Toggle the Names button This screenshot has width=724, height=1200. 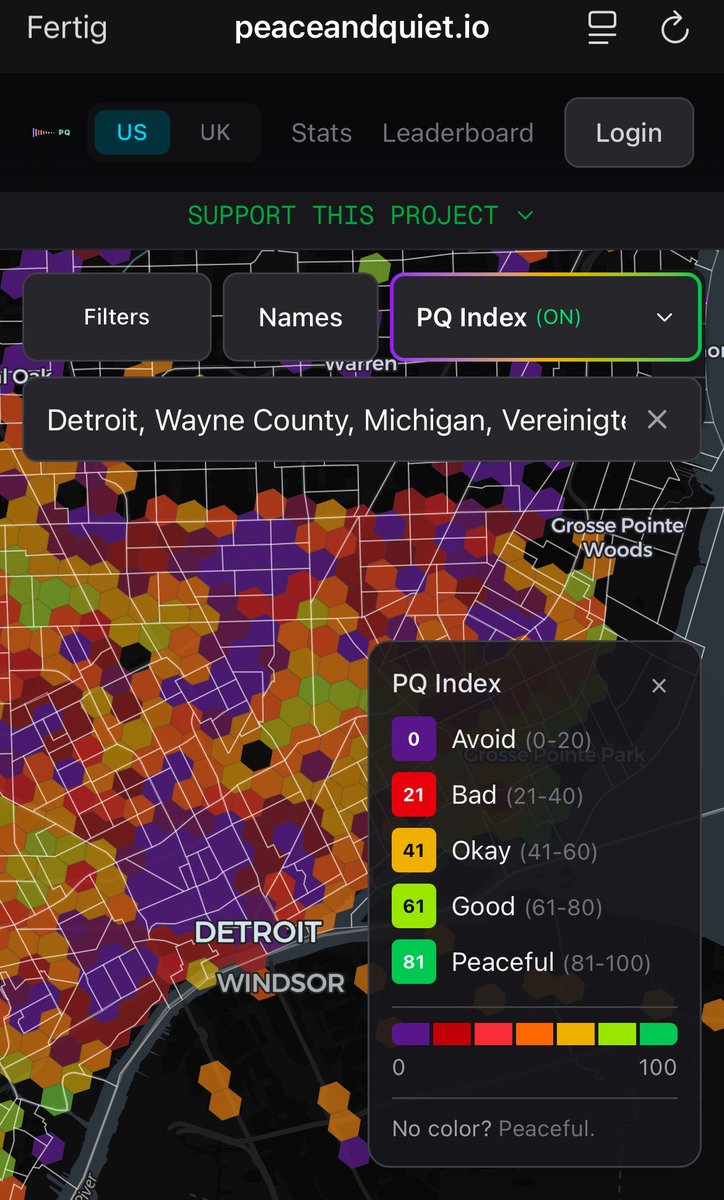(x=300, y=317)
